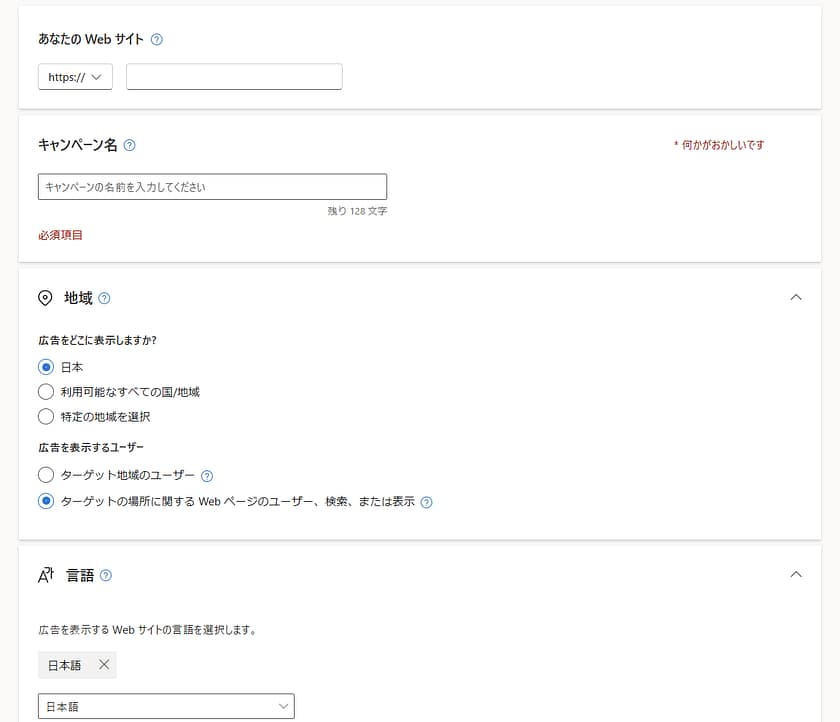840x722 pixels.
Task: Click help icon beside あなたの Web サイト
Action: click(x=156, y=40)
